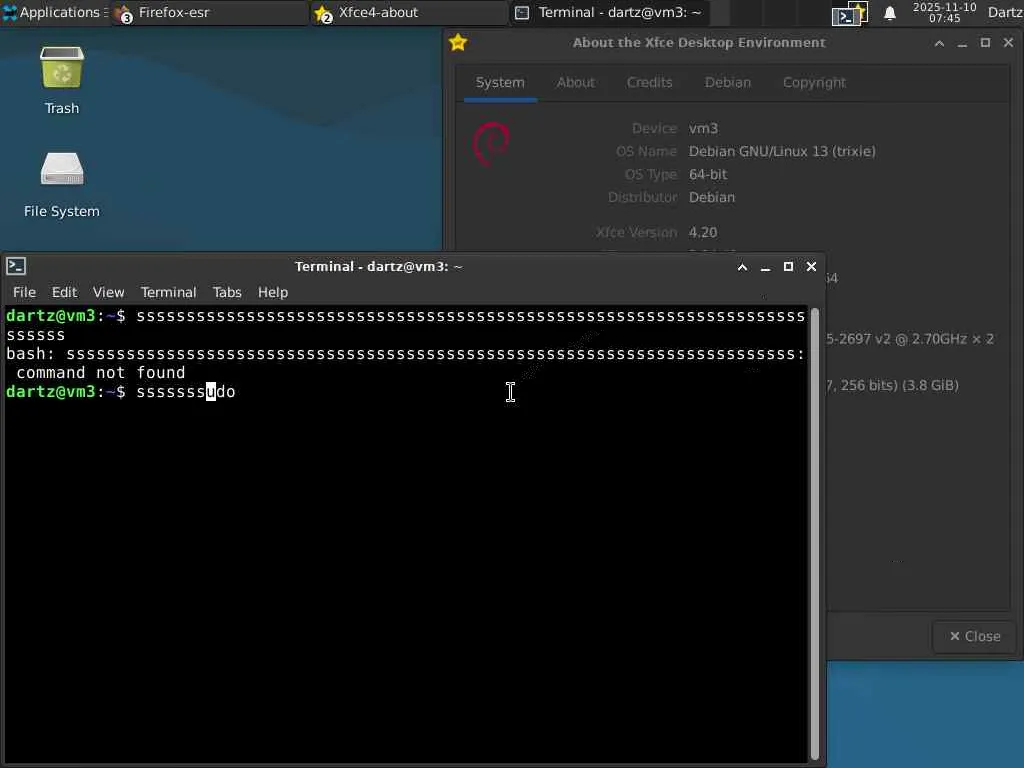Switch to the Copyright tab
Screen dimensions: 1024x768
[814, 82]
